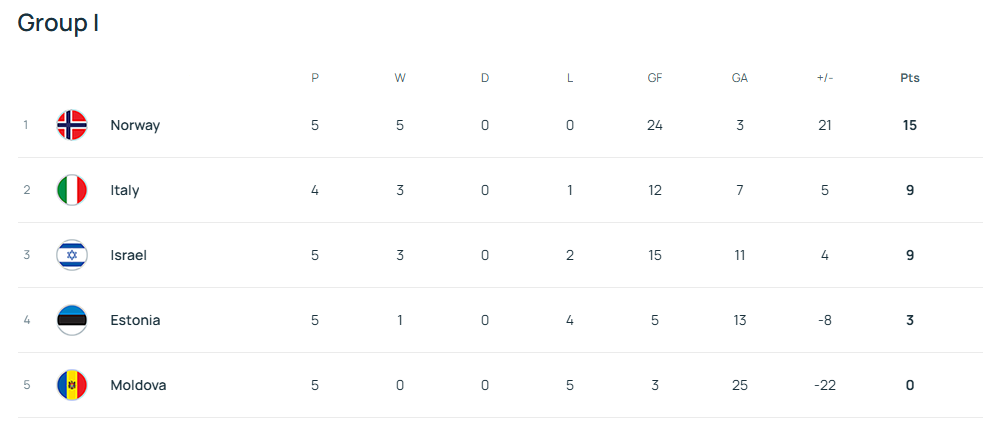The image size is (983, 425).
Task: Click the Group I heading
Action: click(58, 23)
